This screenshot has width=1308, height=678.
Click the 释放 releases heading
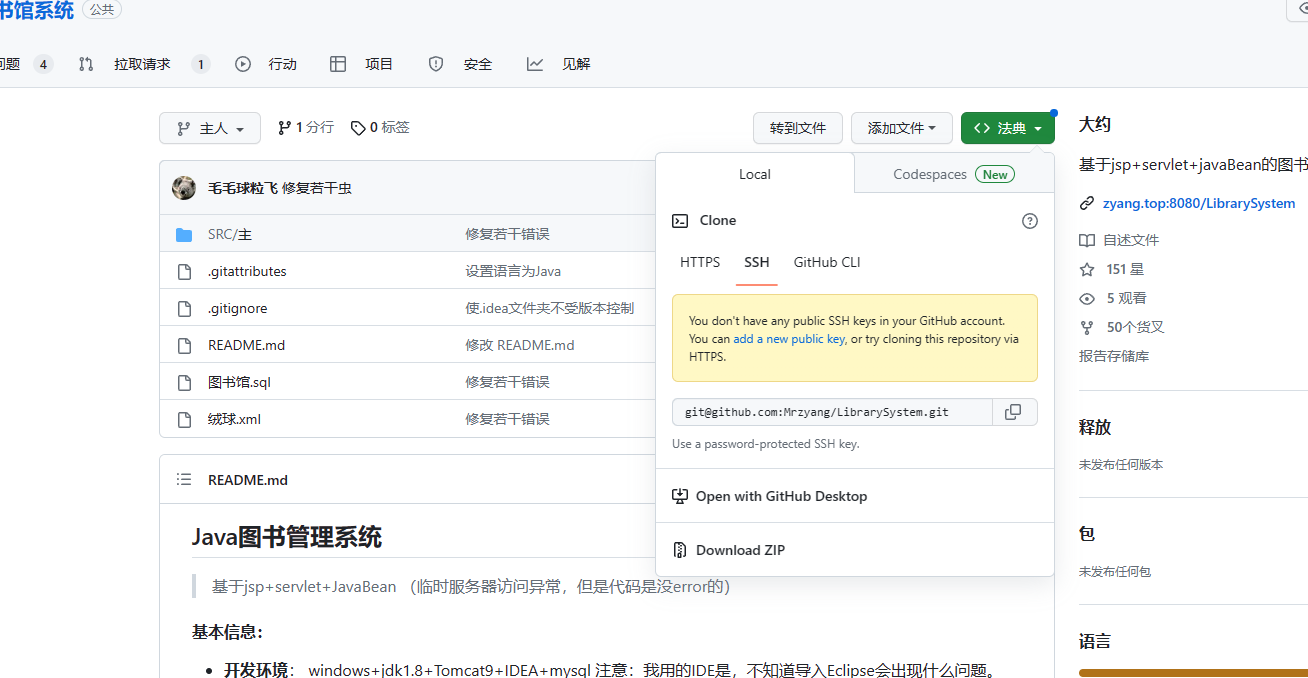[x=1095, y=428]
